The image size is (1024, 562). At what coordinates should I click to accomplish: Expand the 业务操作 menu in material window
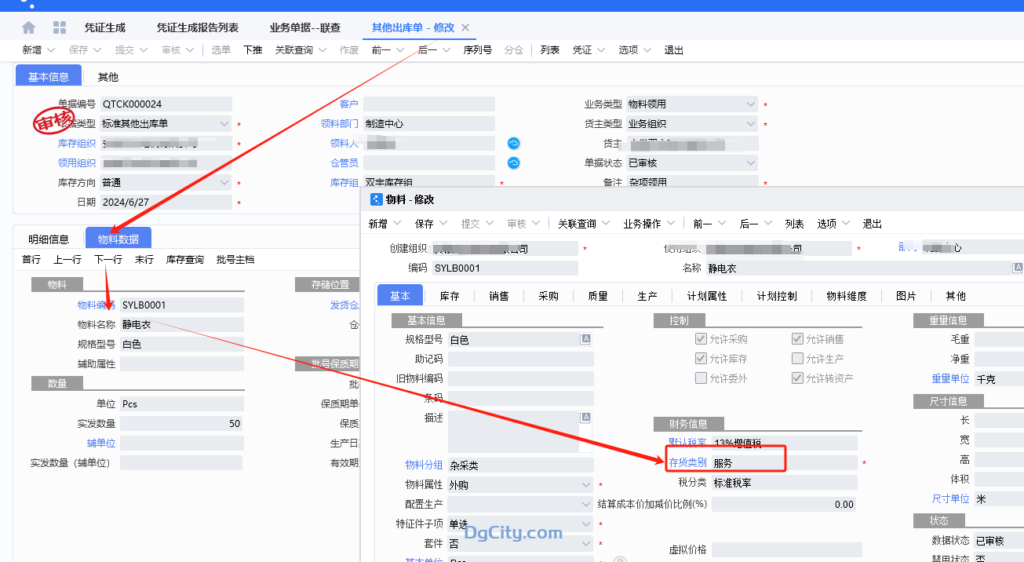click(648, 224)
